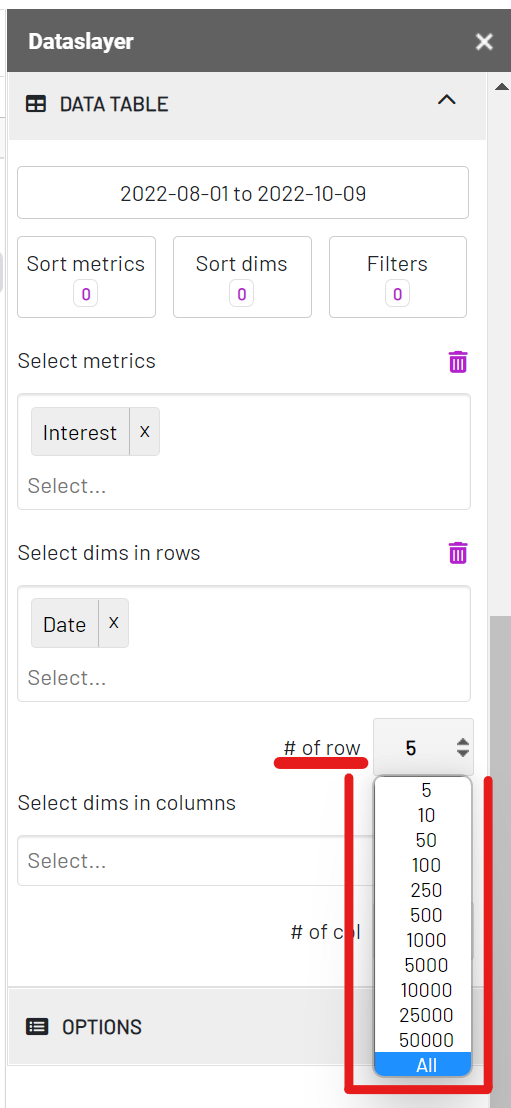Image resolution: width=511 pixels, height=1108 pixels.
Task: Click the date range 2022-08-01 to 2022-10-09
Action: 243,193
